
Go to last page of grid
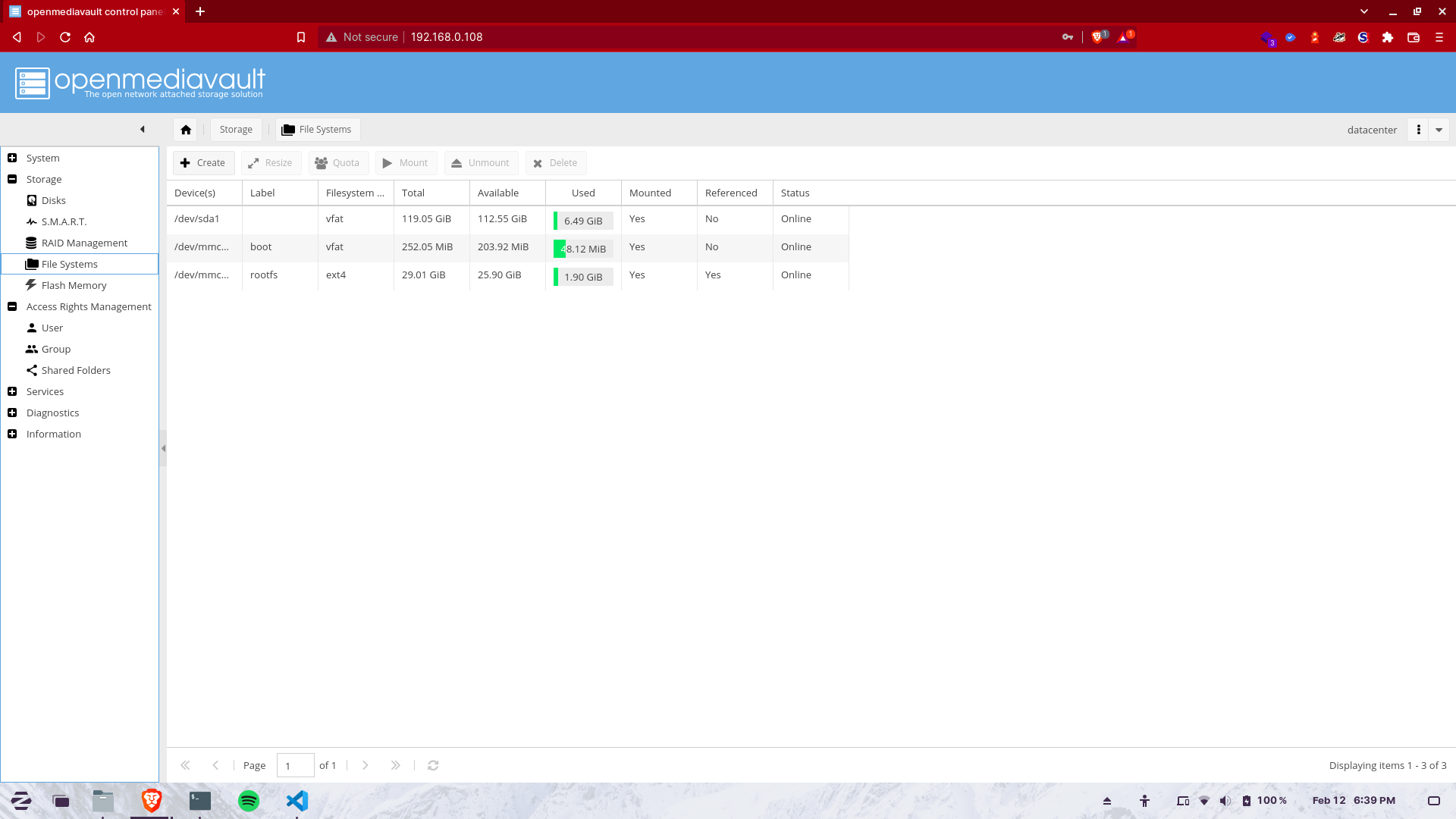pyautogui.click(x=396, y=765)
